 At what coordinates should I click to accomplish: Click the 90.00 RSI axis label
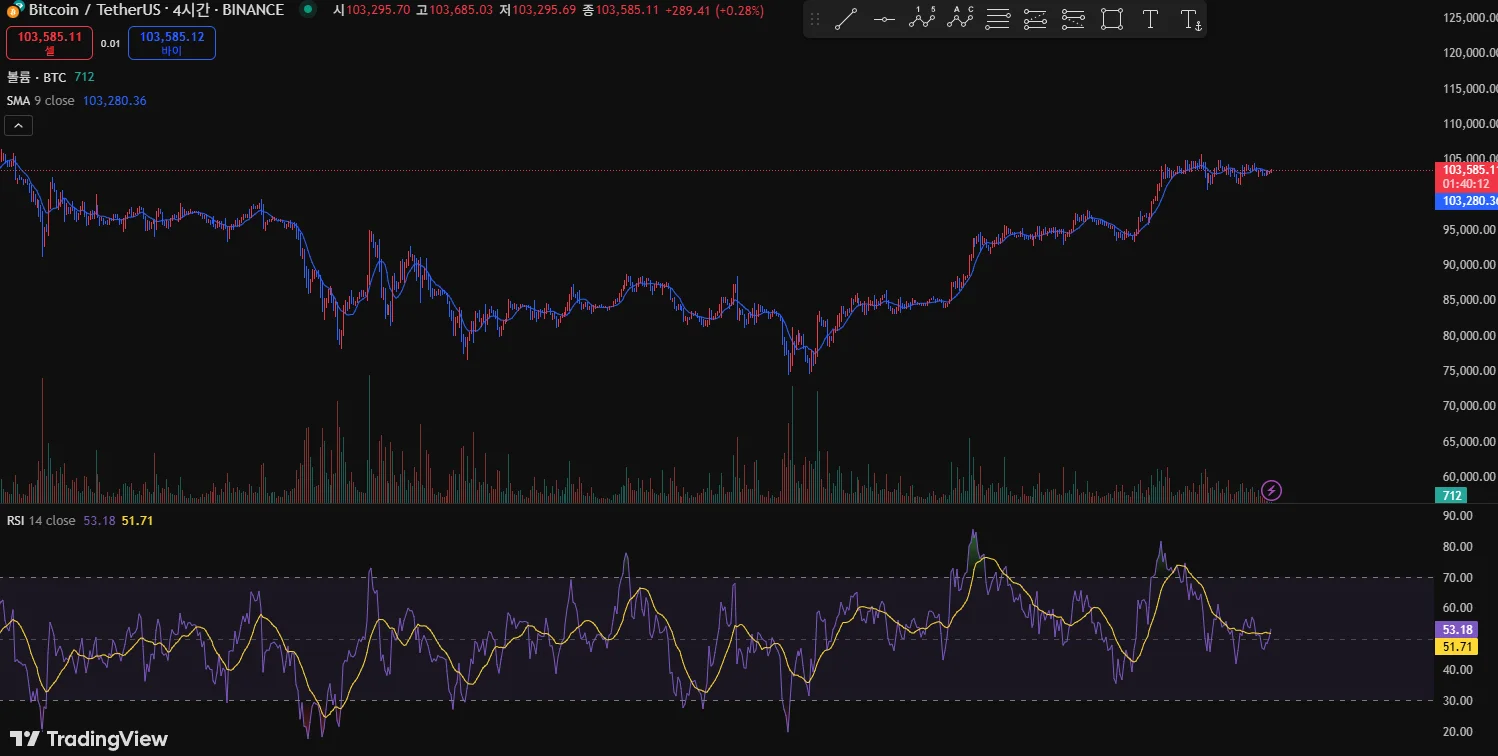click(x=1456, y=516)
